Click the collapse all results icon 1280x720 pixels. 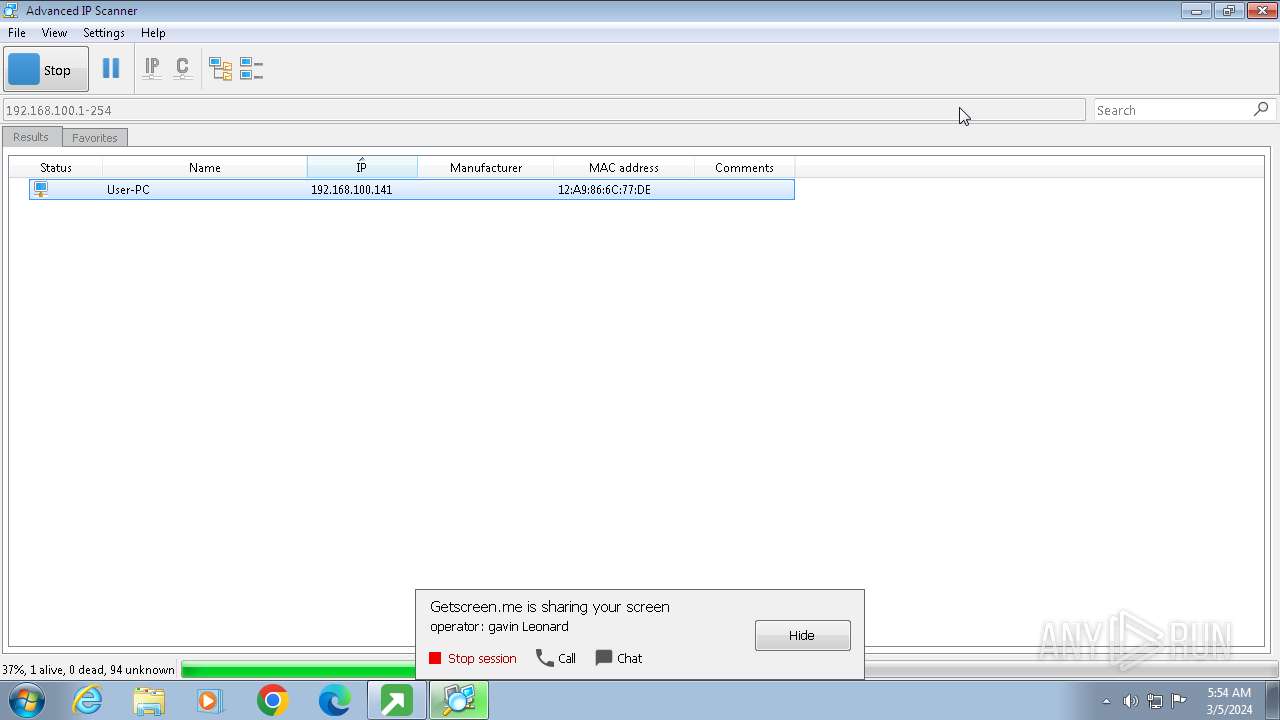tap(251, 69)
